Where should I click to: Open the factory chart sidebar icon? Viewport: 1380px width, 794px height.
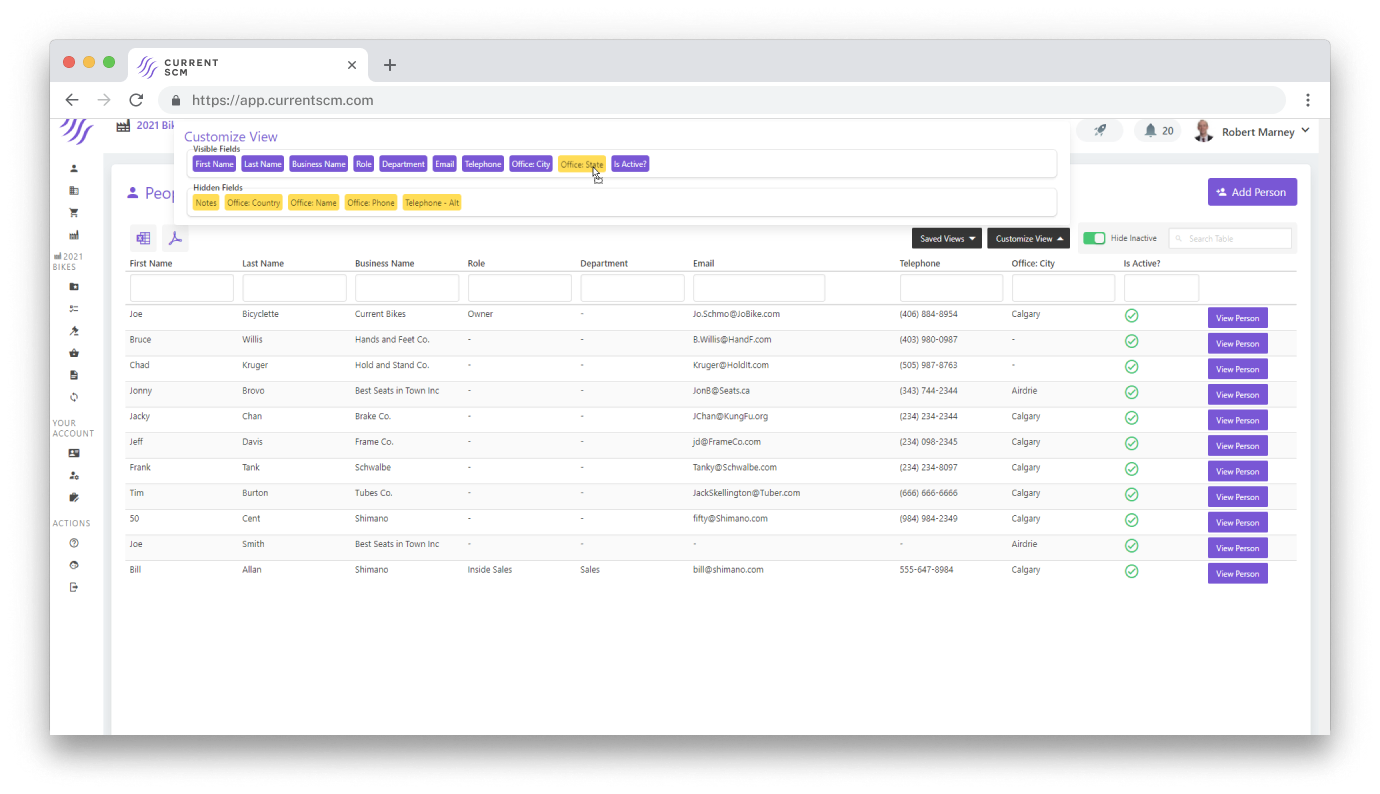(x=74, y=235)
